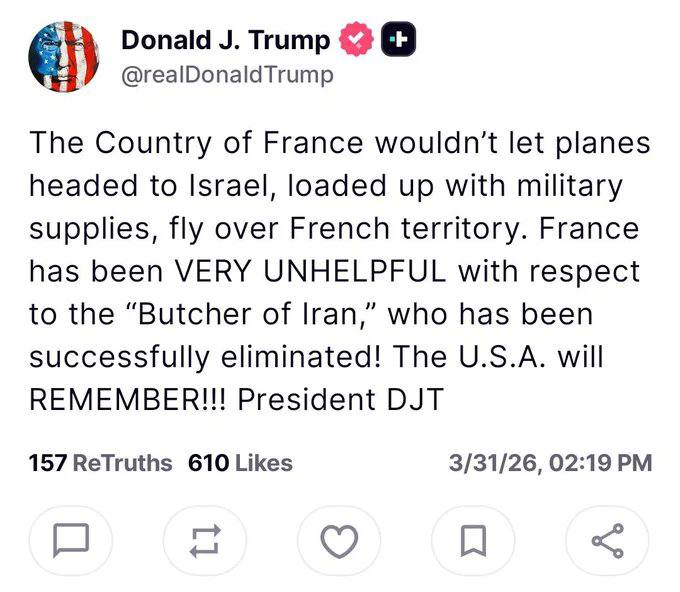Like the post with the heart icon
The image size is (680, 592).
(x=339, y=541)
